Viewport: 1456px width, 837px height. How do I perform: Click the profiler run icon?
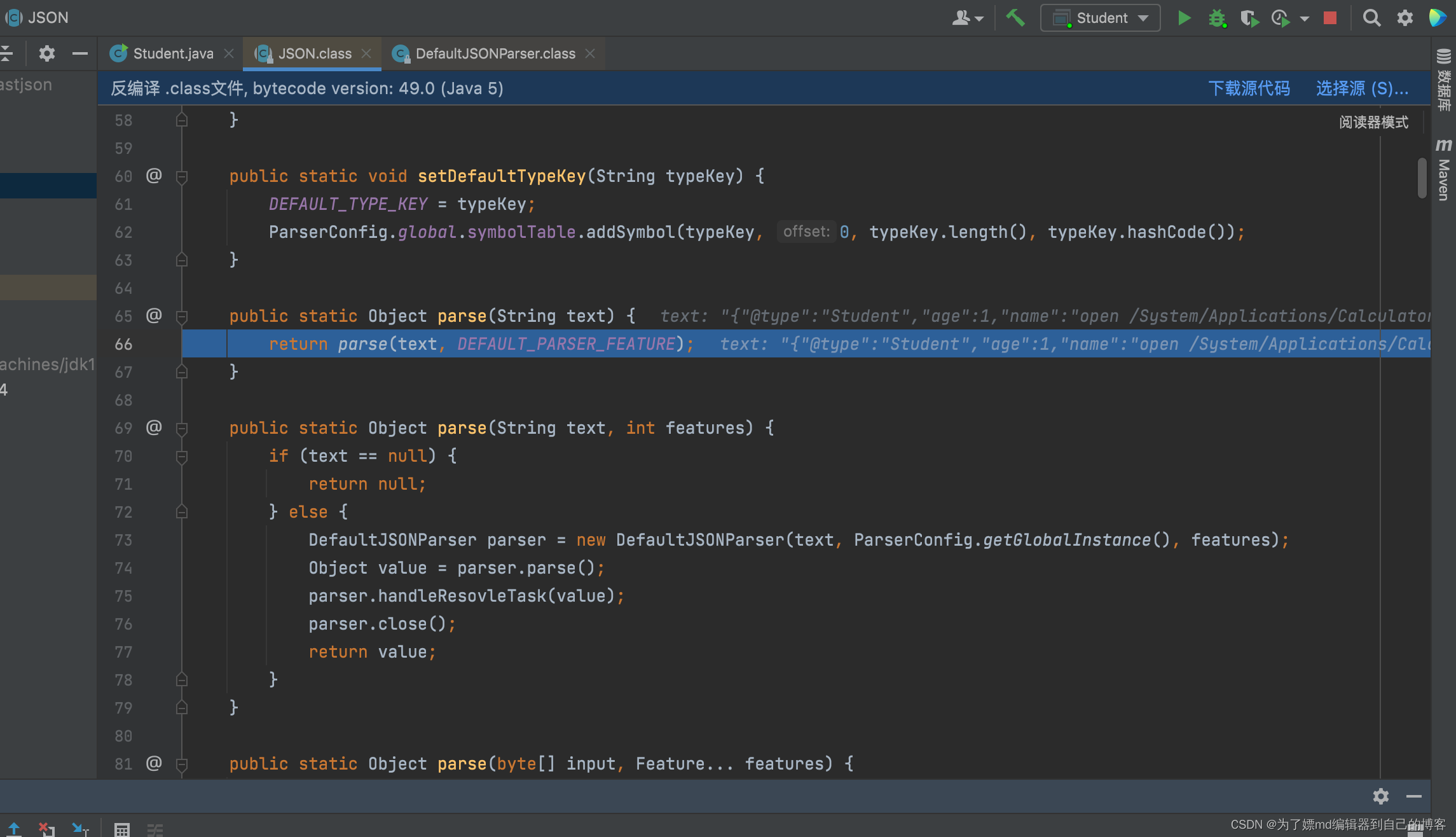tap(1281, 18)
